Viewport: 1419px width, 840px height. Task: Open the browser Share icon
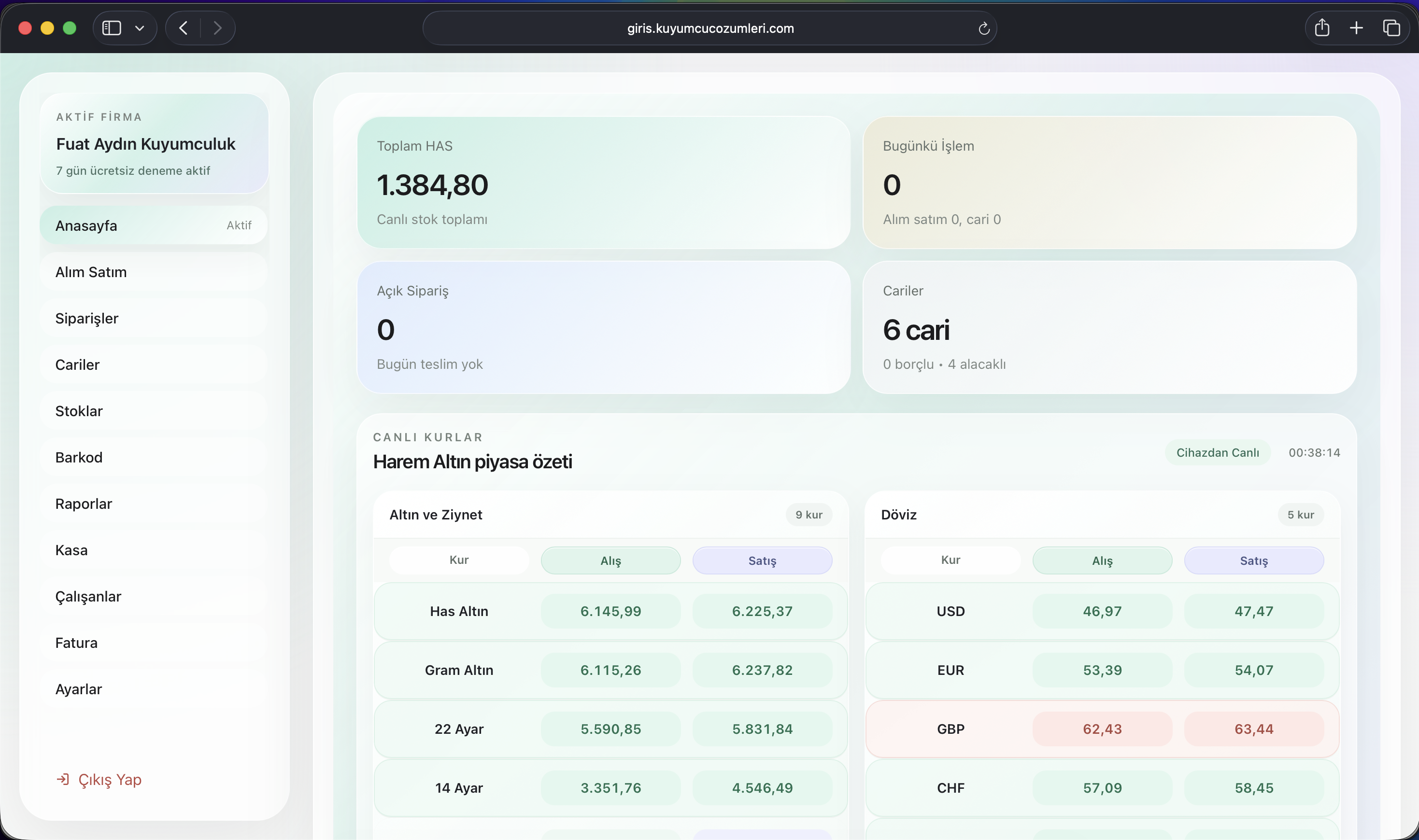click(1321, 27)
